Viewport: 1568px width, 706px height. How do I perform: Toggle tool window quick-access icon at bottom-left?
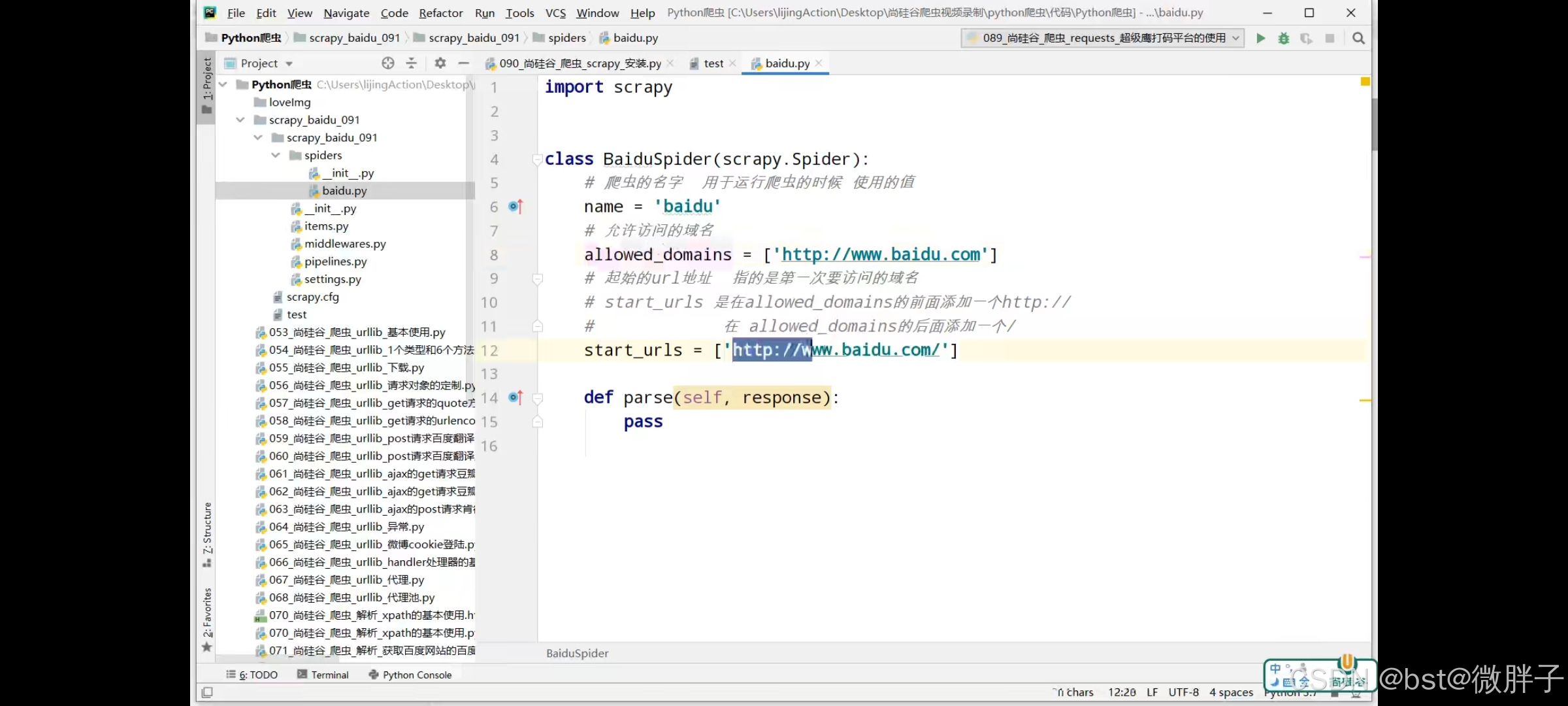coord(207,692)
